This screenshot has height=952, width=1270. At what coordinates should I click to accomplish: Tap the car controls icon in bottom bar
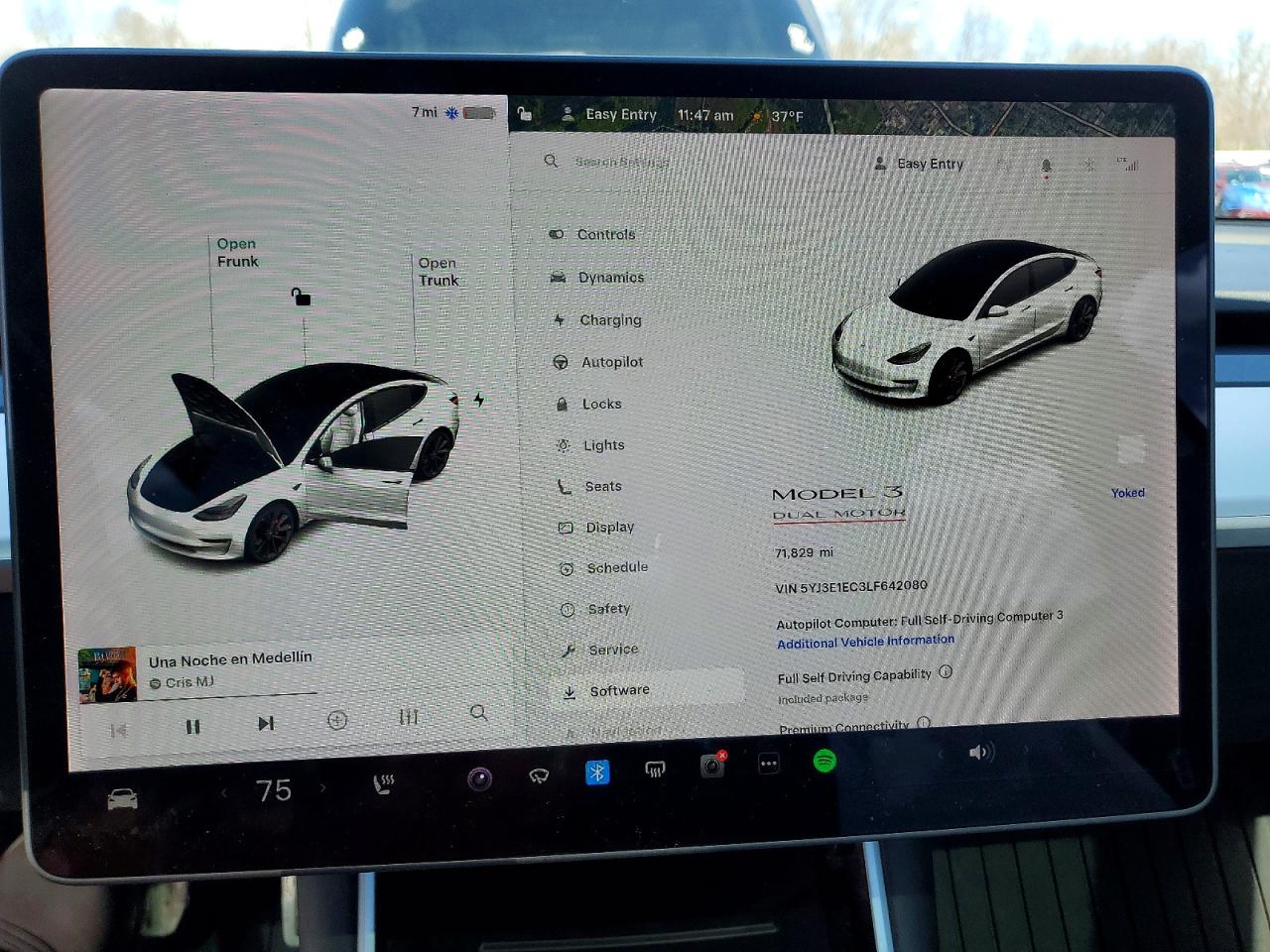tap(122, 799)
